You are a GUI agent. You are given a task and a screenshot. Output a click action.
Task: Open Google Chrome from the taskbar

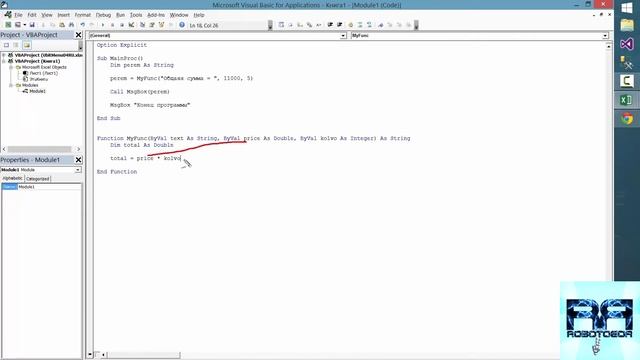coord(627,118)
